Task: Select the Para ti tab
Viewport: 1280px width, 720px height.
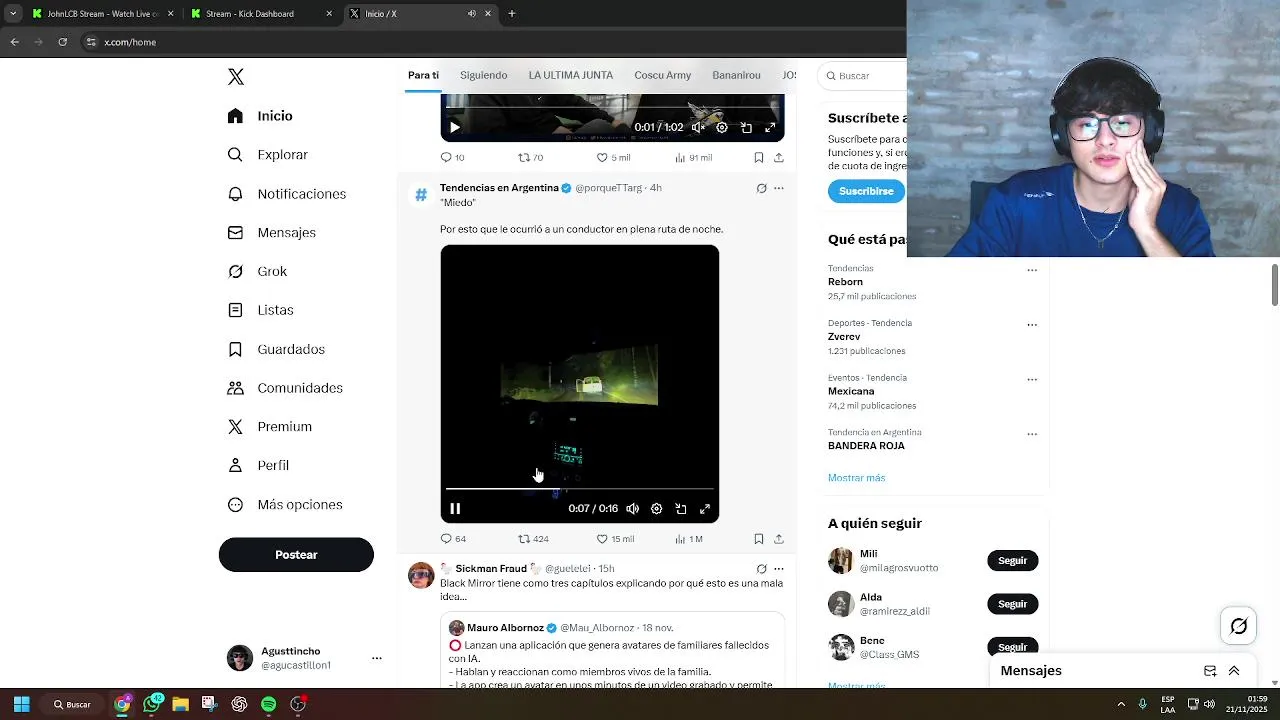Action: [x=423, y=76]
